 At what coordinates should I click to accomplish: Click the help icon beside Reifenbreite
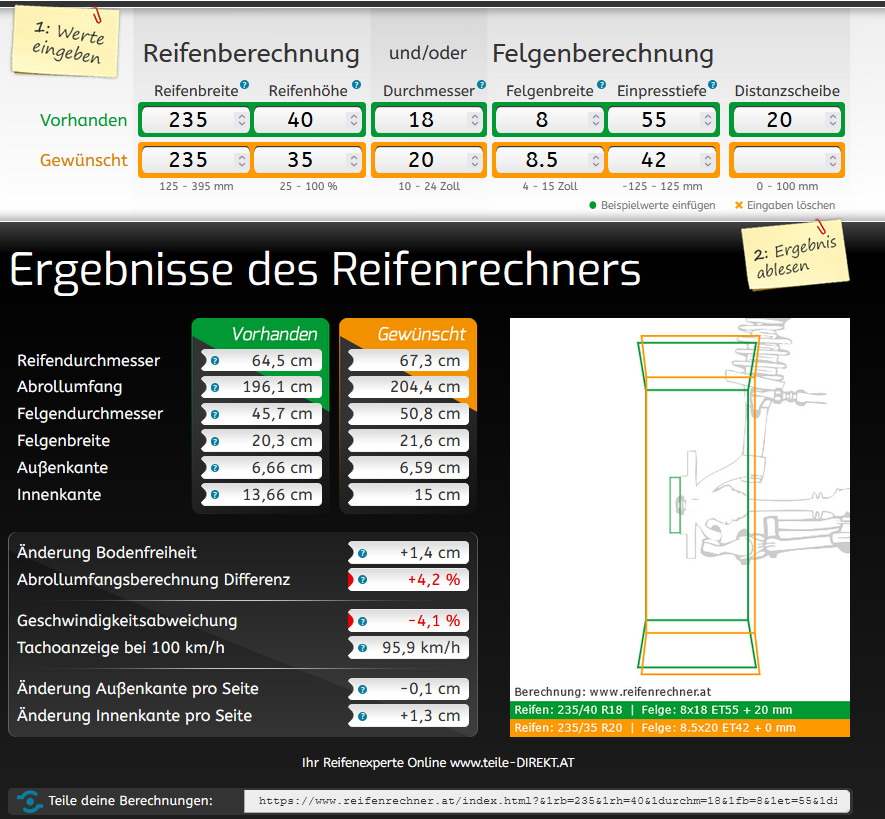pos(244,86)
